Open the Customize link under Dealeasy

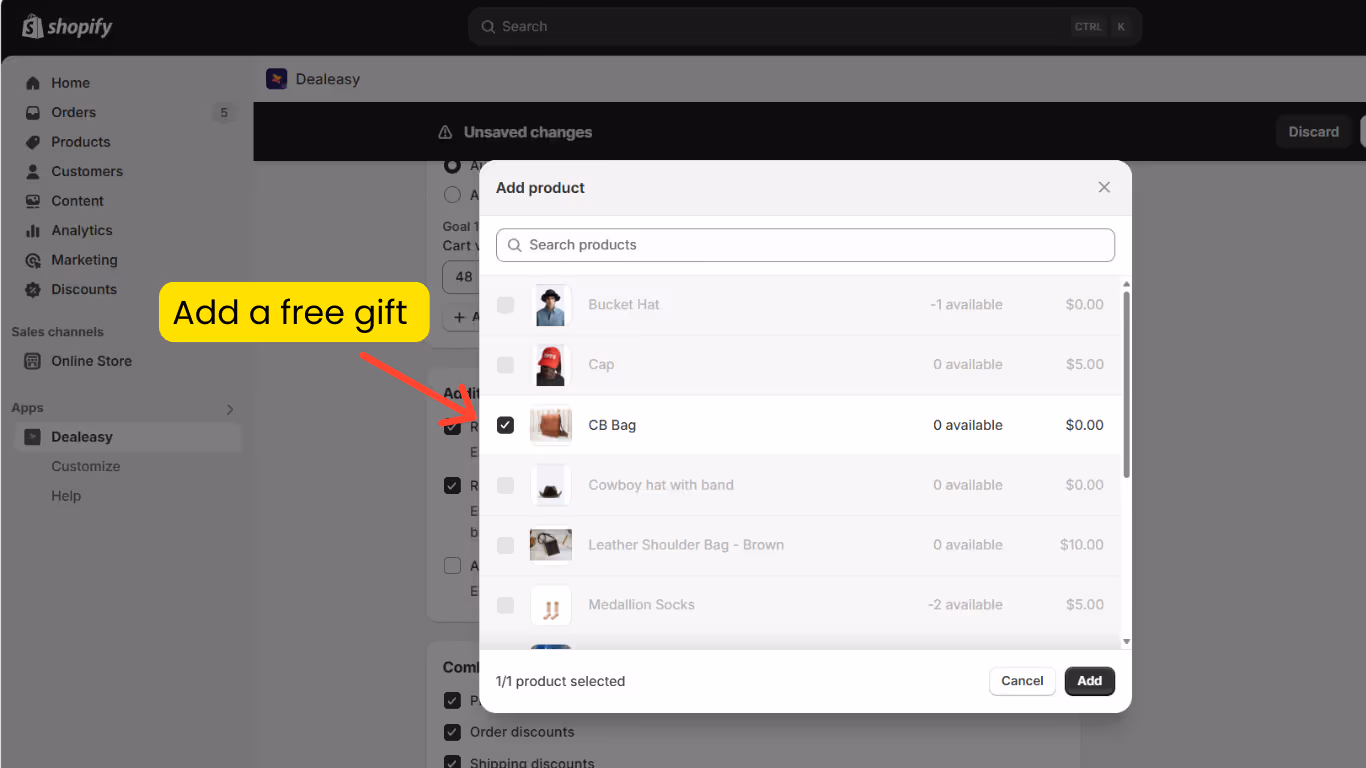pyautogui.click(x=86, y=467)
